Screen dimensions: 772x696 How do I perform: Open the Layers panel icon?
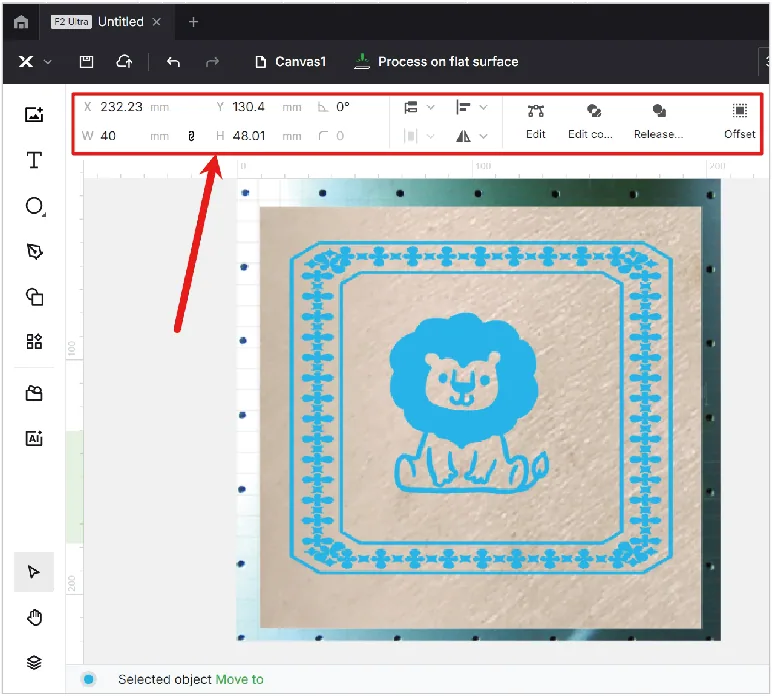34,662
